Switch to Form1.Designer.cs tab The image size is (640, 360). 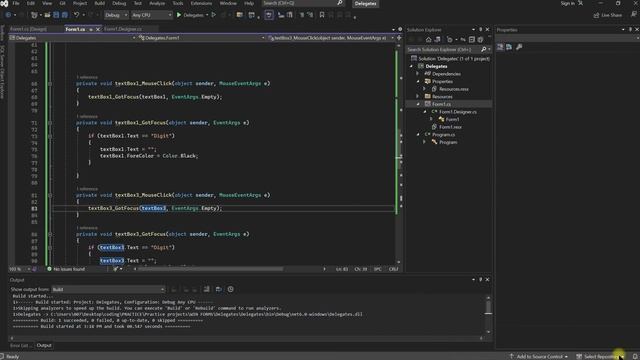coord(123,29)
